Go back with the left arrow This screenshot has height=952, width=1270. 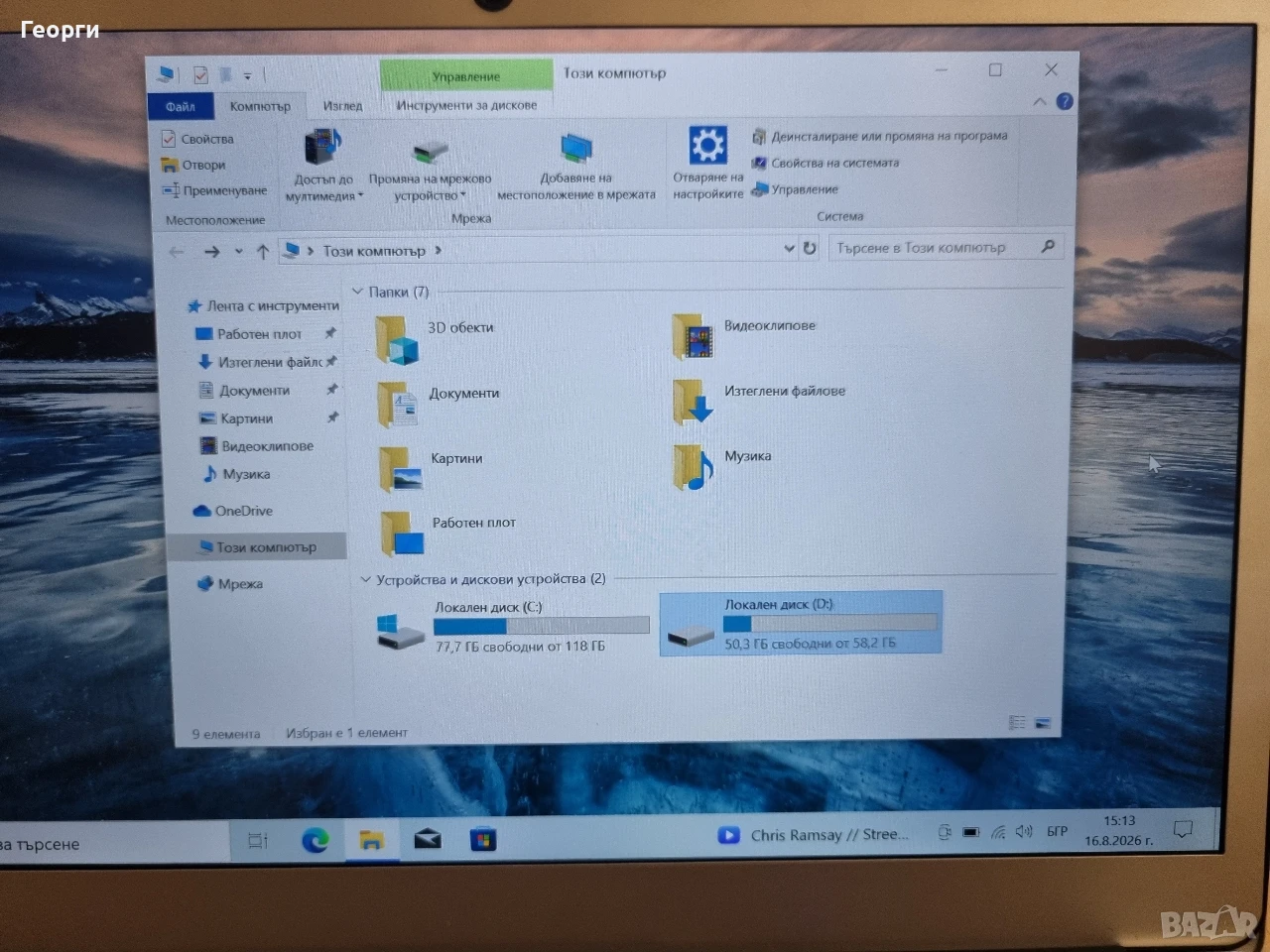click(177, 252)
